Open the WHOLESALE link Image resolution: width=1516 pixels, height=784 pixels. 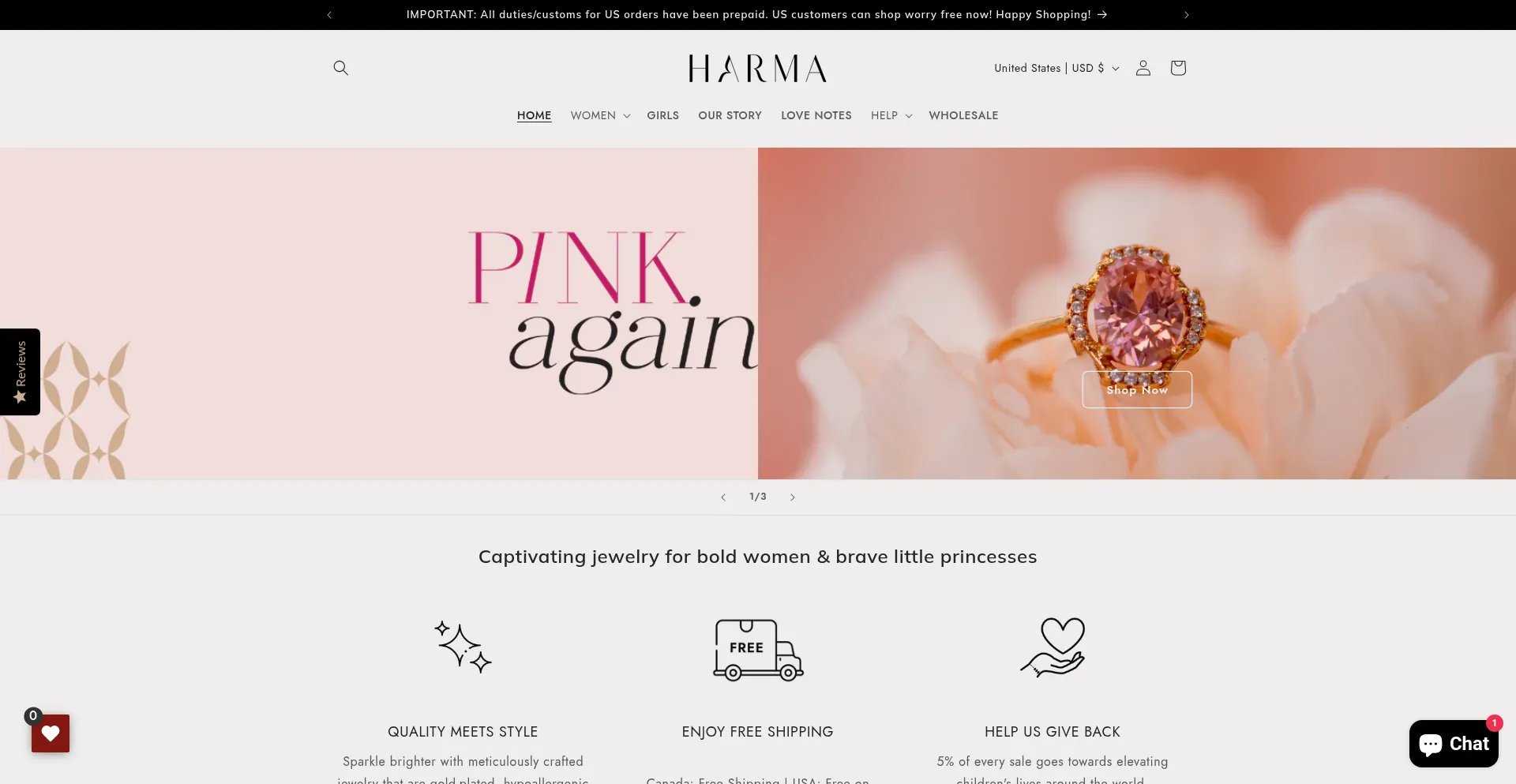coord(963,115)
